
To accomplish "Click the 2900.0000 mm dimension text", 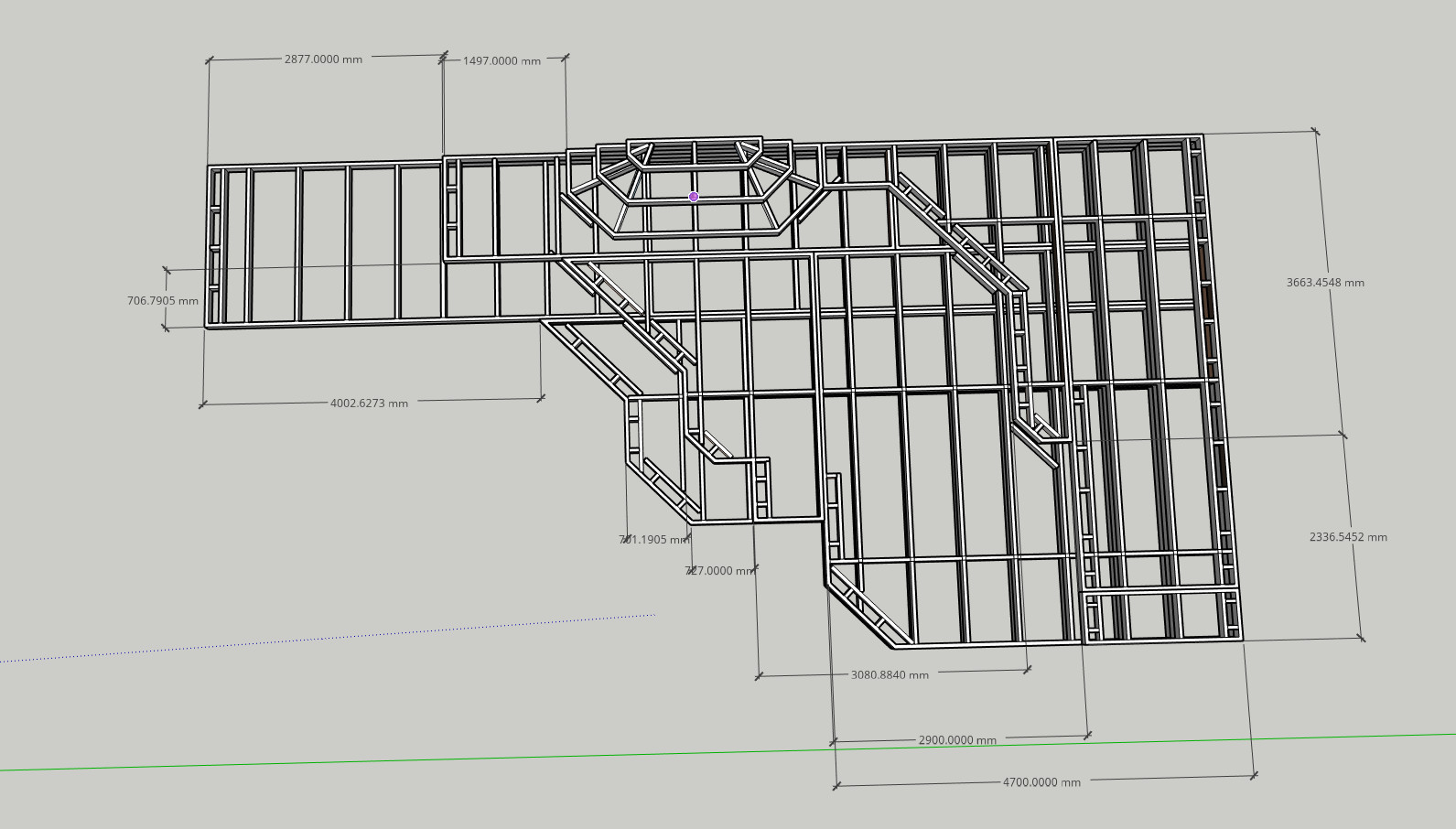I will [x=957, y=740].
